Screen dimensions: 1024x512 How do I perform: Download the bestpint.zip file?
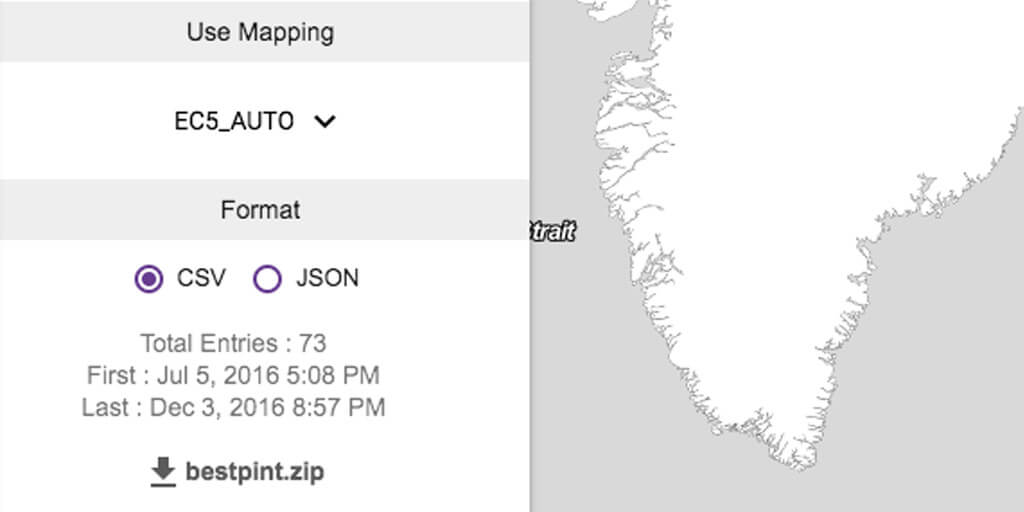point(254,472)
